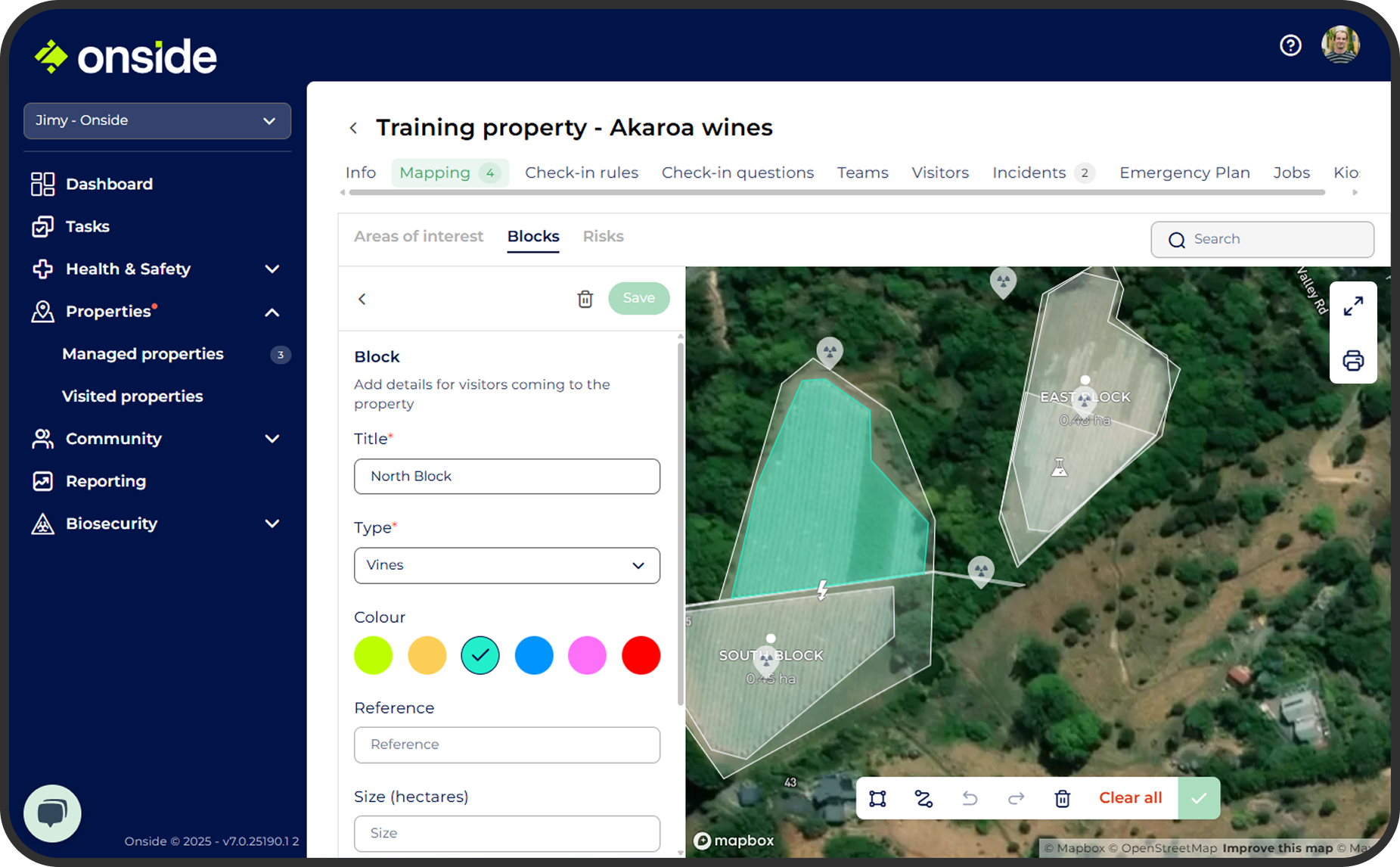The height and width of the screenshot is (867, 1400).
Task: Click the undo arrow in map toolbar
Action: pos(970,798)
